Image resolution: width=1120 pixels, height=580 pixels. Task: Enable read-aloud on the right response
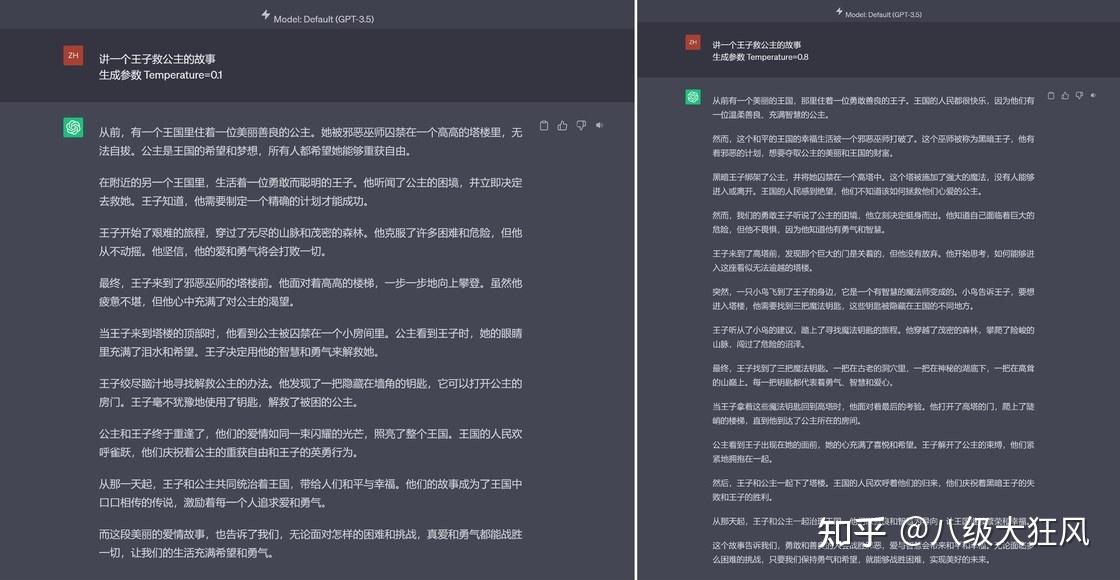pyautogui.click(x=1092, y=95)
